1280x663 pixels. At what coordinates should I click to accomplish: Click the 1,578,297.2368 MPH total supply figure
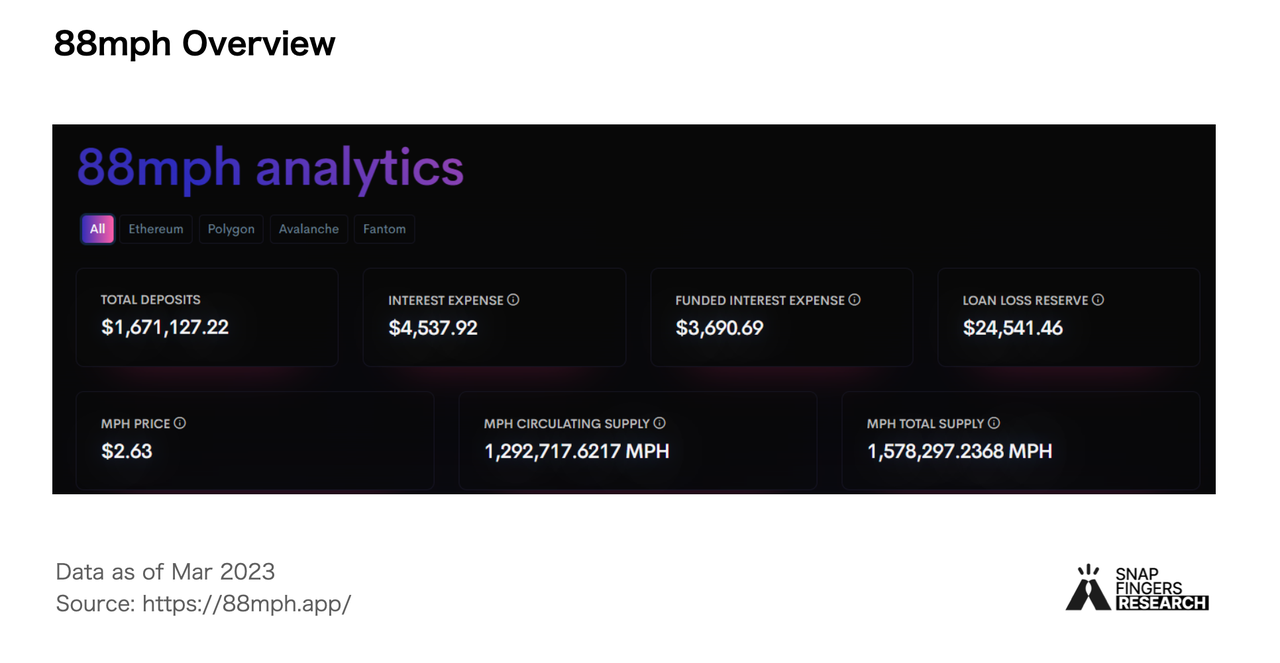[x=959, y=451]
